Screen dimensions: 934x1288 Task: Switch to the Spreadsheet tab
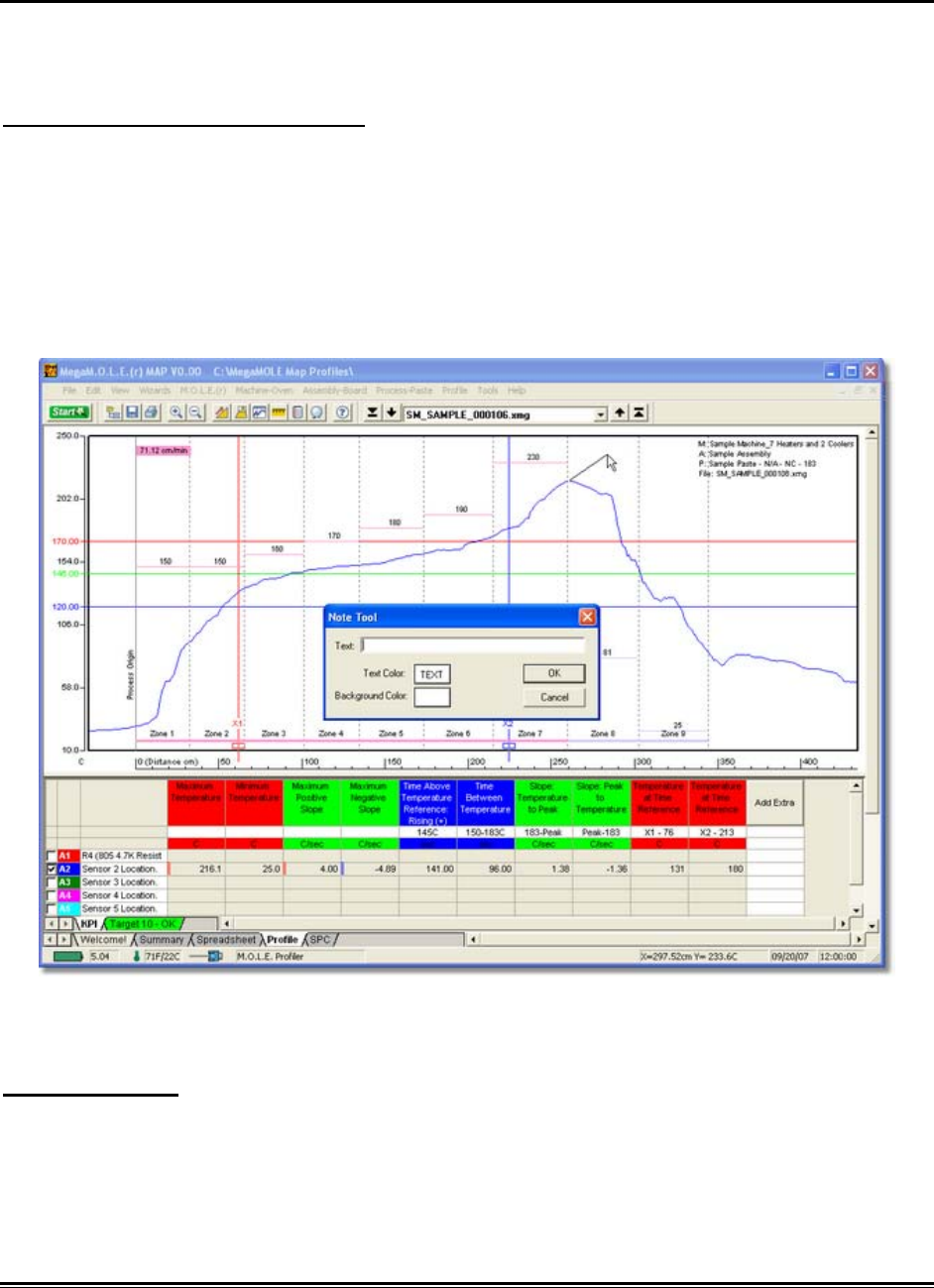(x=226, y=939)
